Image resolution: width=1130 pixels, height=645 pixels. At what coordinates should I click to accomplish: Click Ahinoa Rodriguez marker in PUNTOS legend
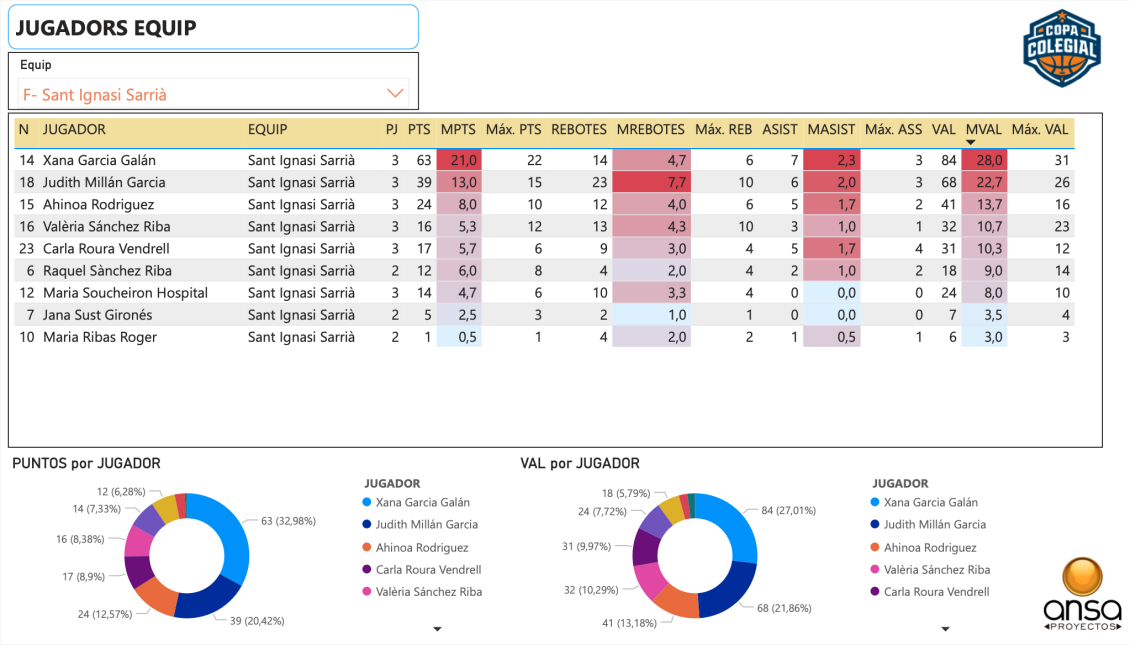[x=367, y=548]
